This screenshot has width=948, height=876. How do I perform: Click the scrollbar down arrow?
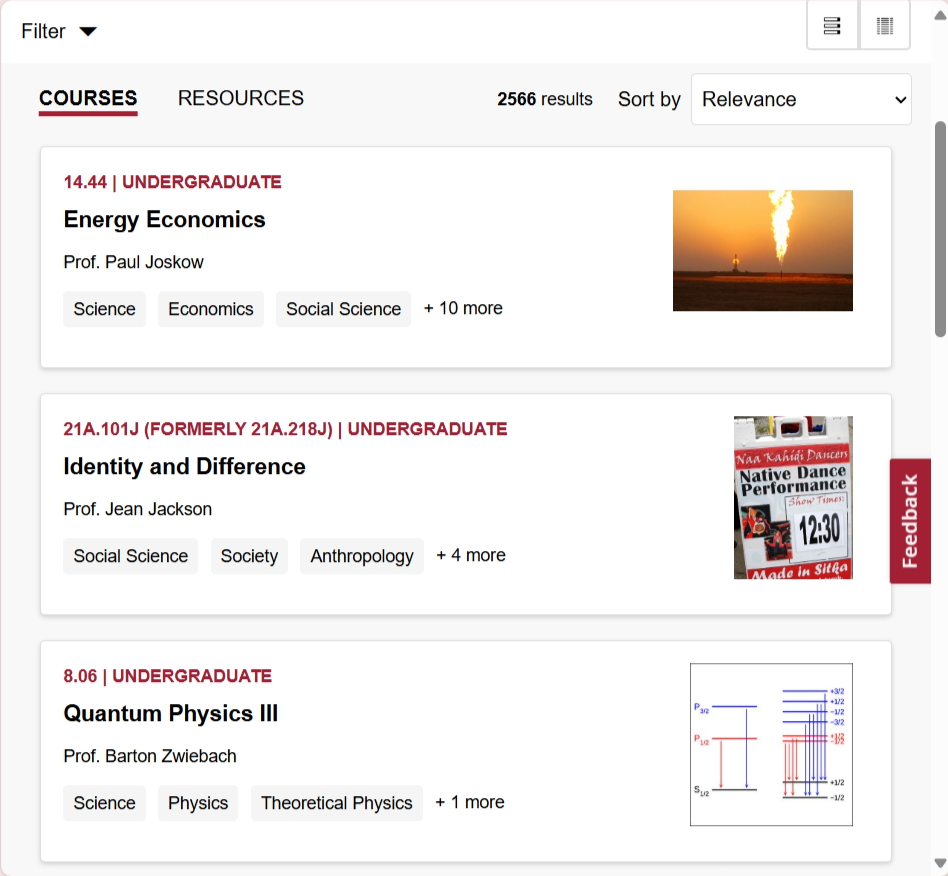pos(940,863)
